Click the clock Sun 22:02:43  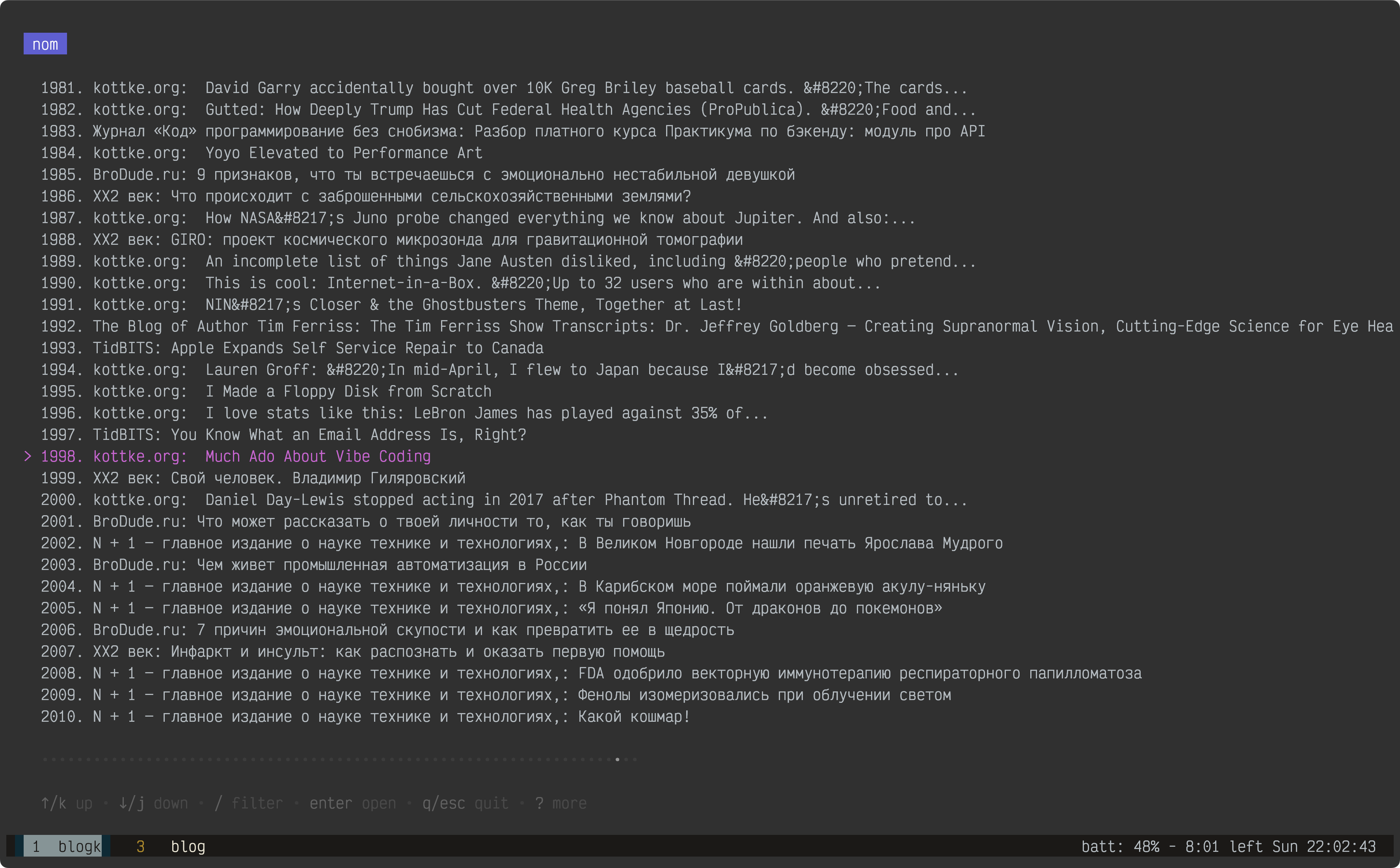coord(1324,846)
